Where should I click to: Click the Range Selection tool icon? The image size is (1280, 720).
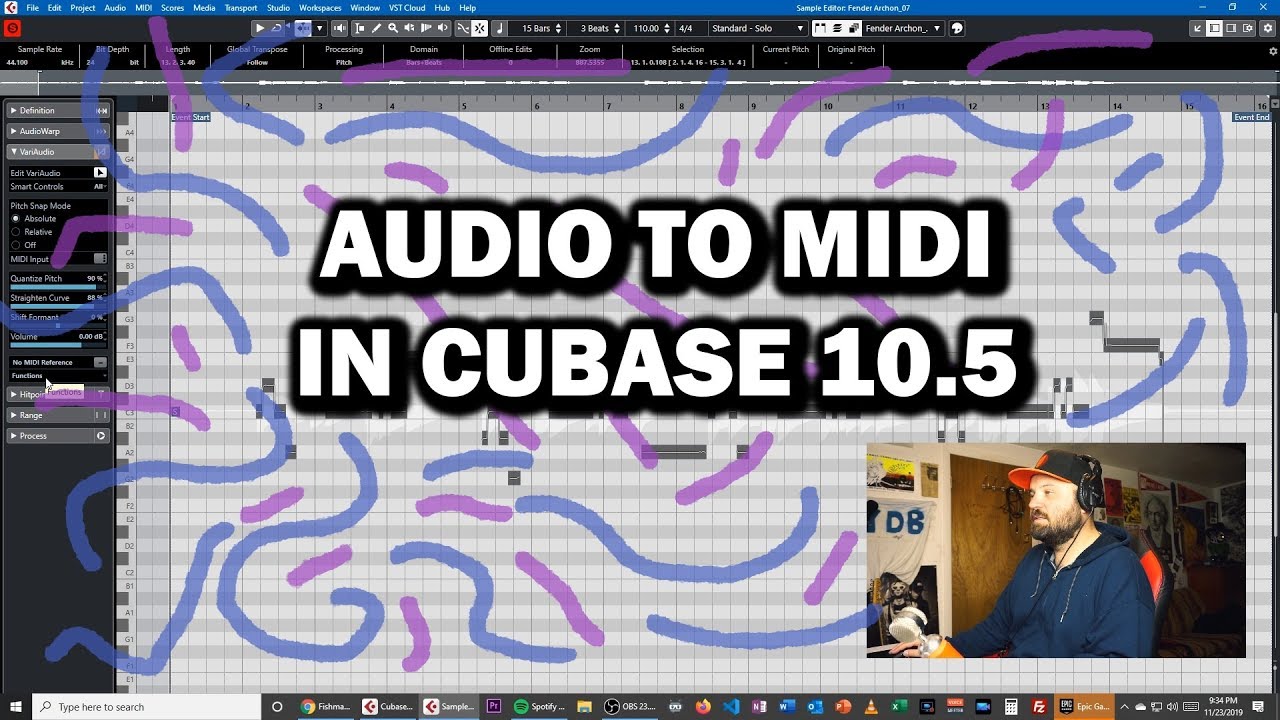pyautogui.click(x=360, y=28)
